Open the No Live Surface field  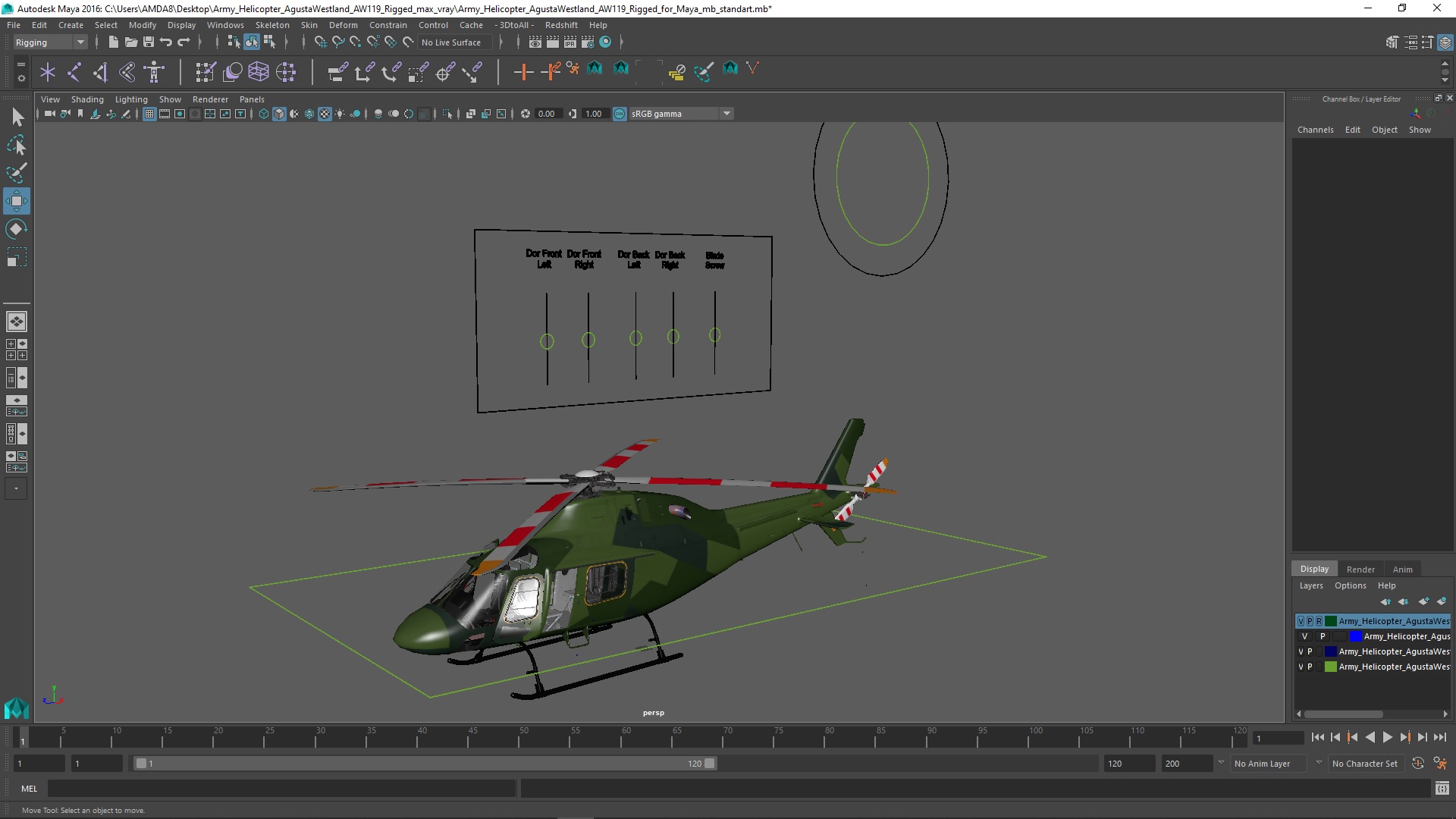pos(456,42)
